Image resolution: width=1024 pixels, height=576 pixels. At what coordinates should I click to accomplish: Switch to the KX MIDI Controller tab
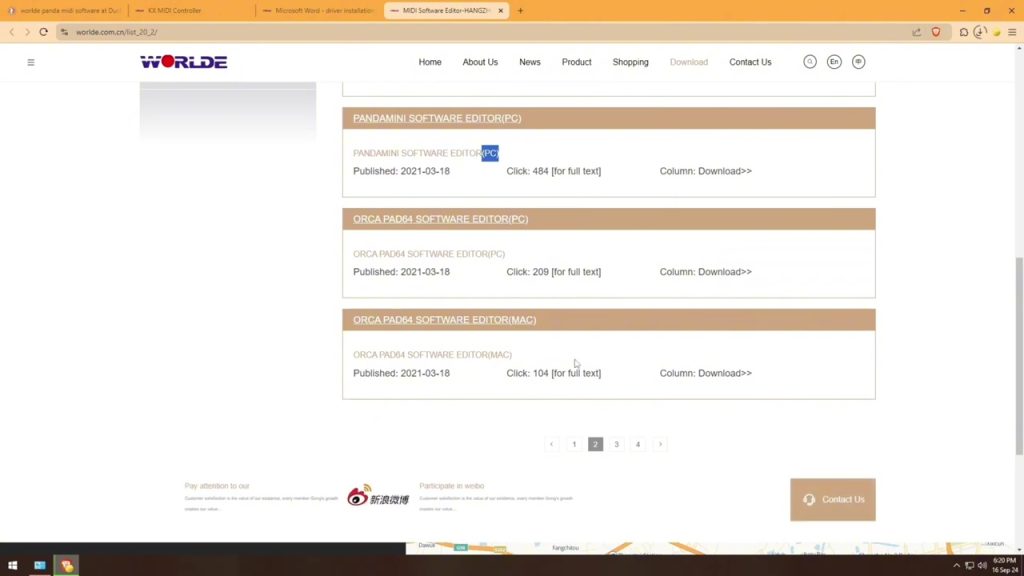click(191, 10)
